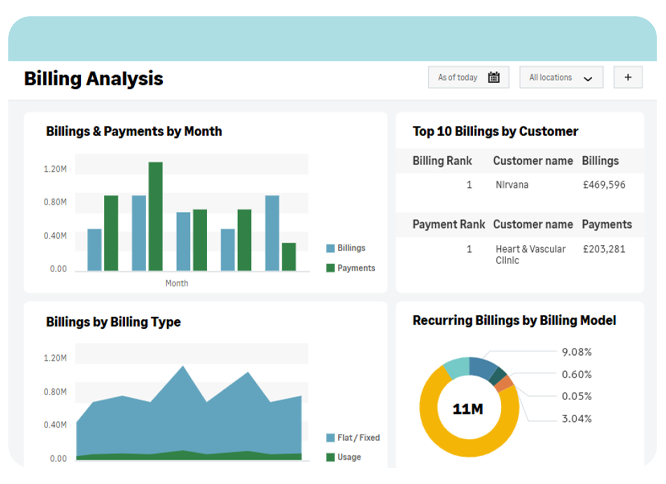The width and height of the screenshot is (666, 484).
Task: Select the £203,281 payments value
Action: tap(604, 249)
